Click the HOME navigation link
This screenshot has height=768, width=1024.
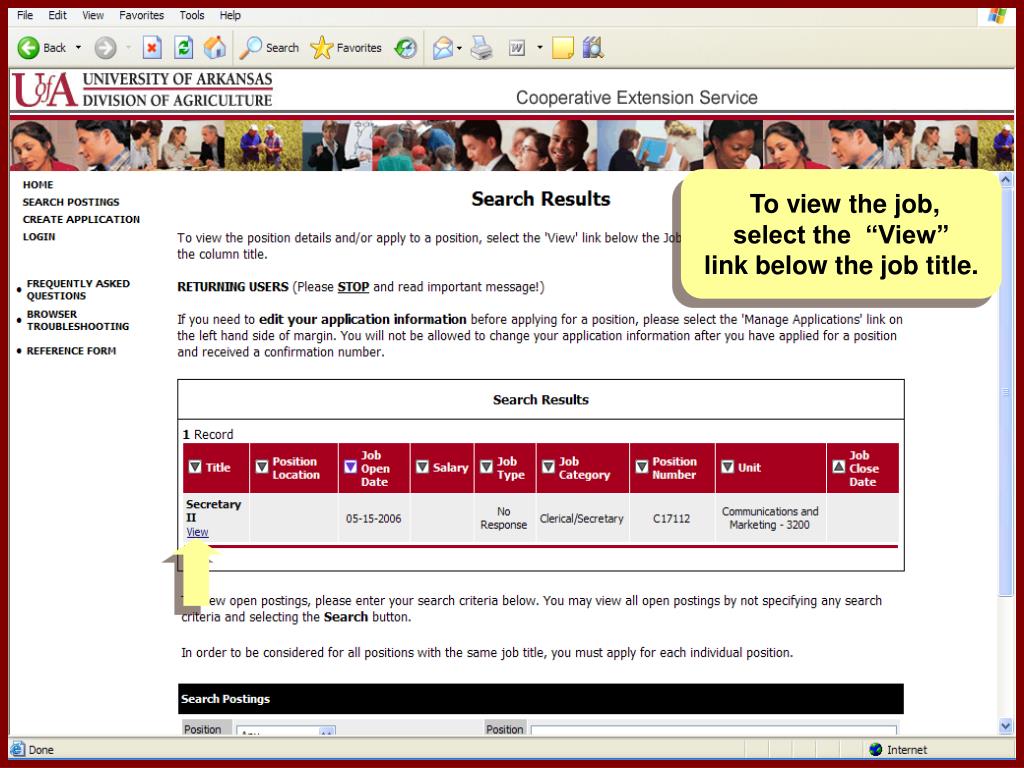pos(38,185)
